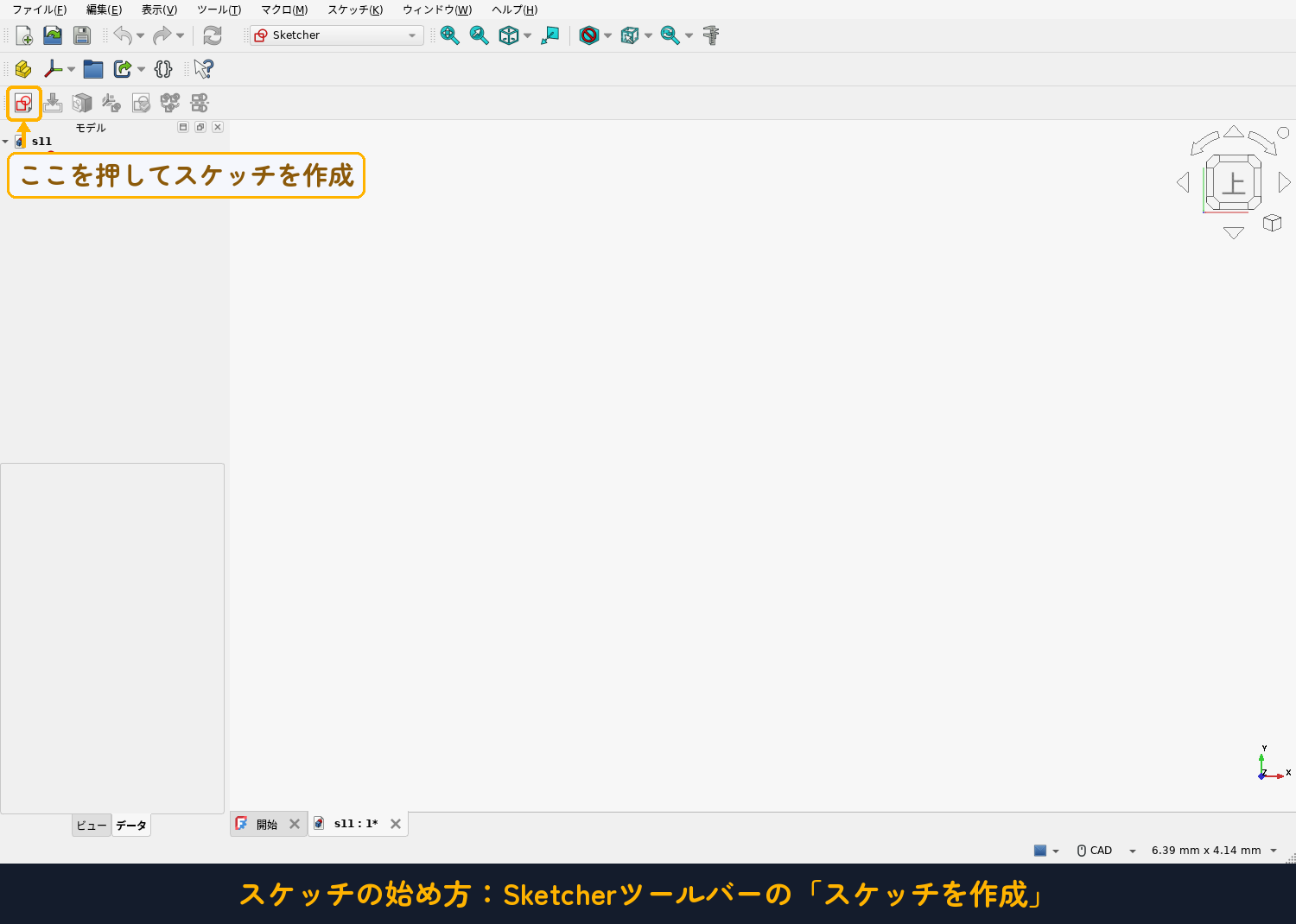Open the ウィンドウ(W) menu
The width and height of the screenshot is (1296, 924).
click(x=437, y=9)
